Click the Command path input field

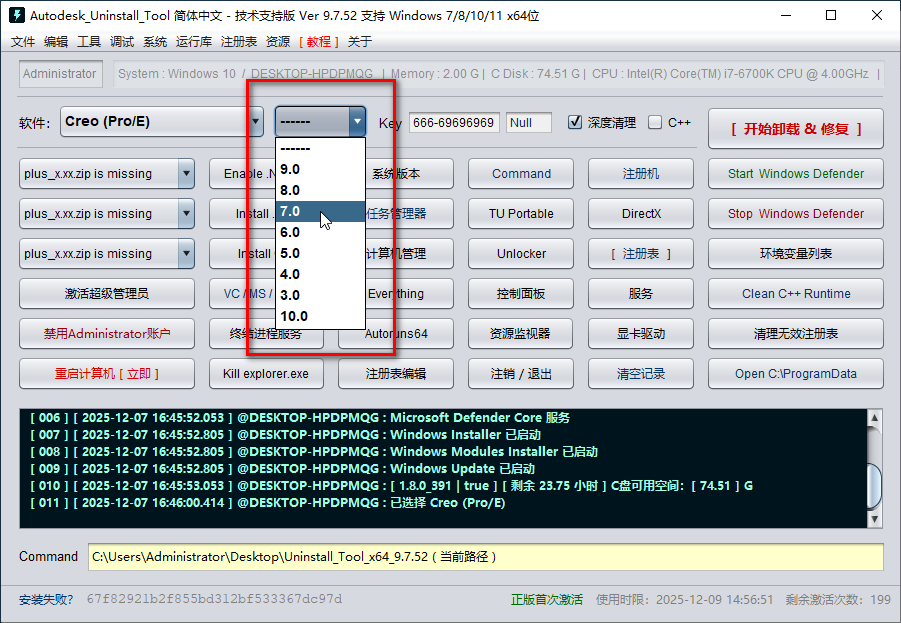(486, 557)
